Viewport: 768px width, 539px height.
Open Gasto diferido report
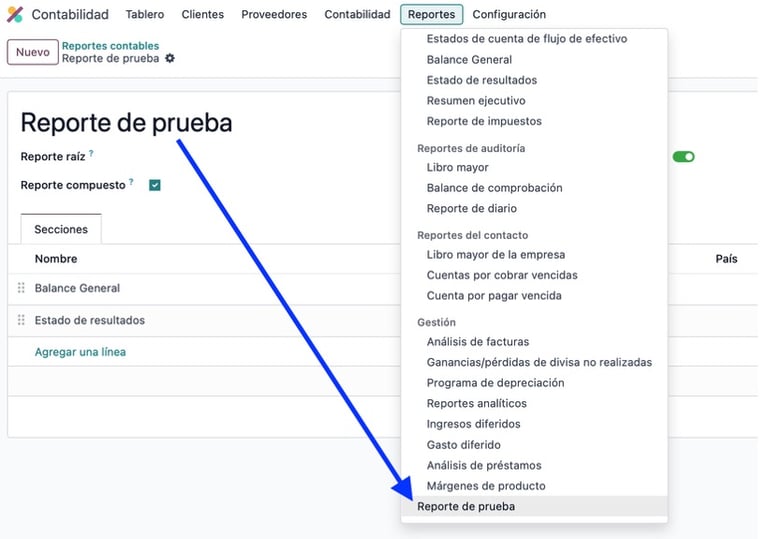[463, 444]
